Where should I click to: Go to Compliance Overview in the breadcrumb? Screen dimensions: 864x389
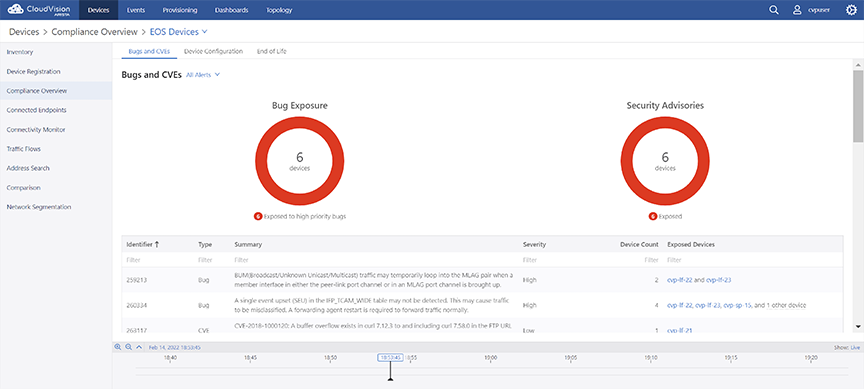95,32
